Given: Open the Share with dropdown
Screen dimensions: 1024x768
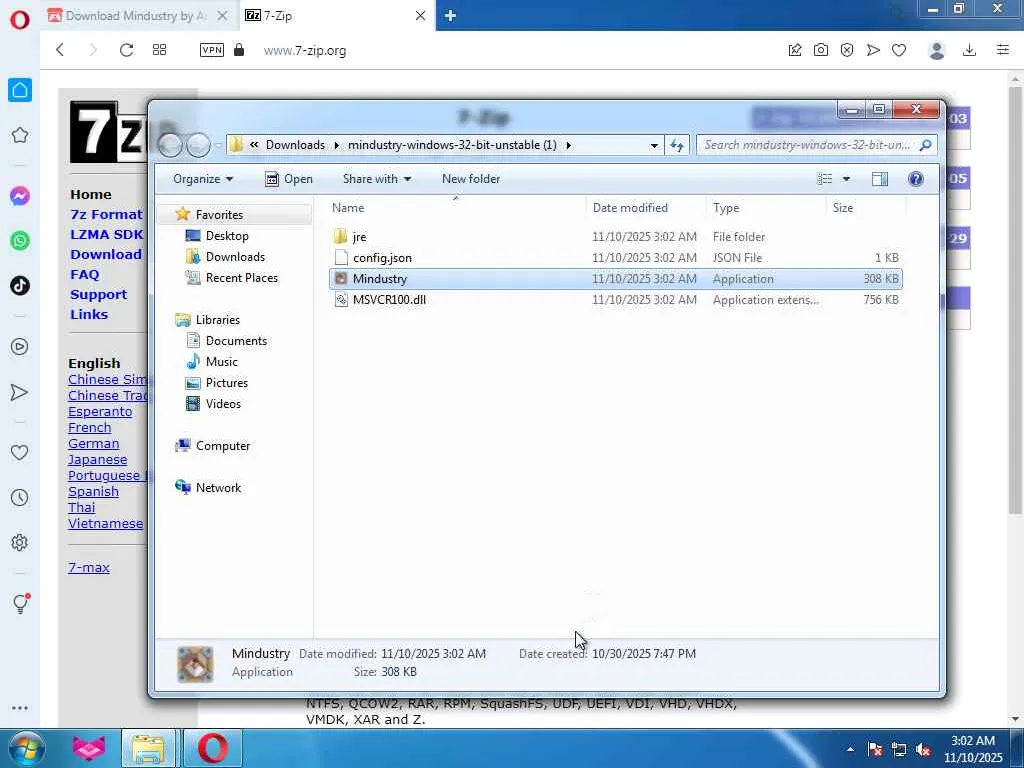Looking at the screenshot, I should tap(377, 179).
